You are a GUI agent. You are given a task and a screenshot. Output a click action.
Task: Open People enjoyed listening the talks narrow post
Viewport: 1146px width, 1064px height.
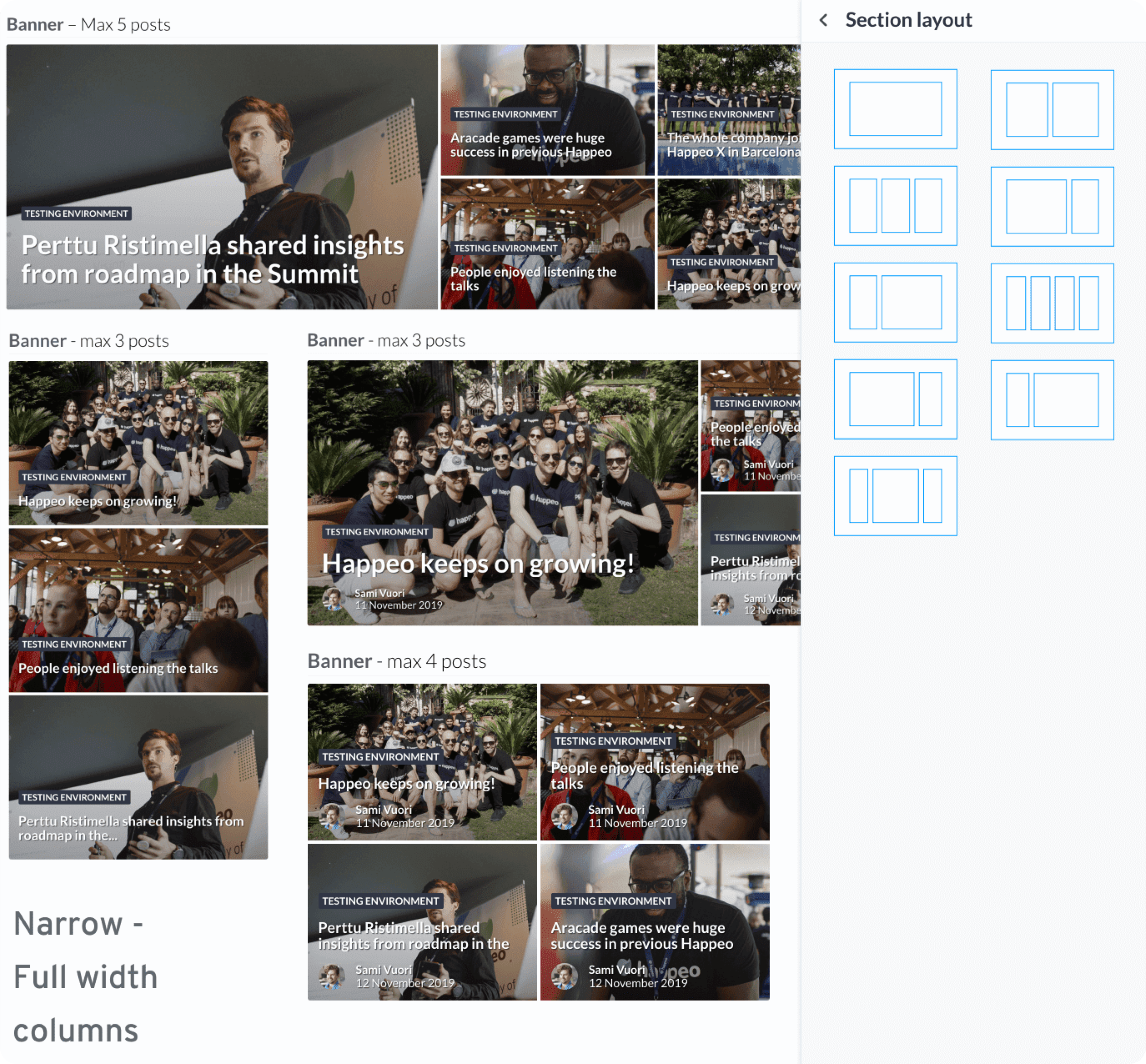(138, 610)
